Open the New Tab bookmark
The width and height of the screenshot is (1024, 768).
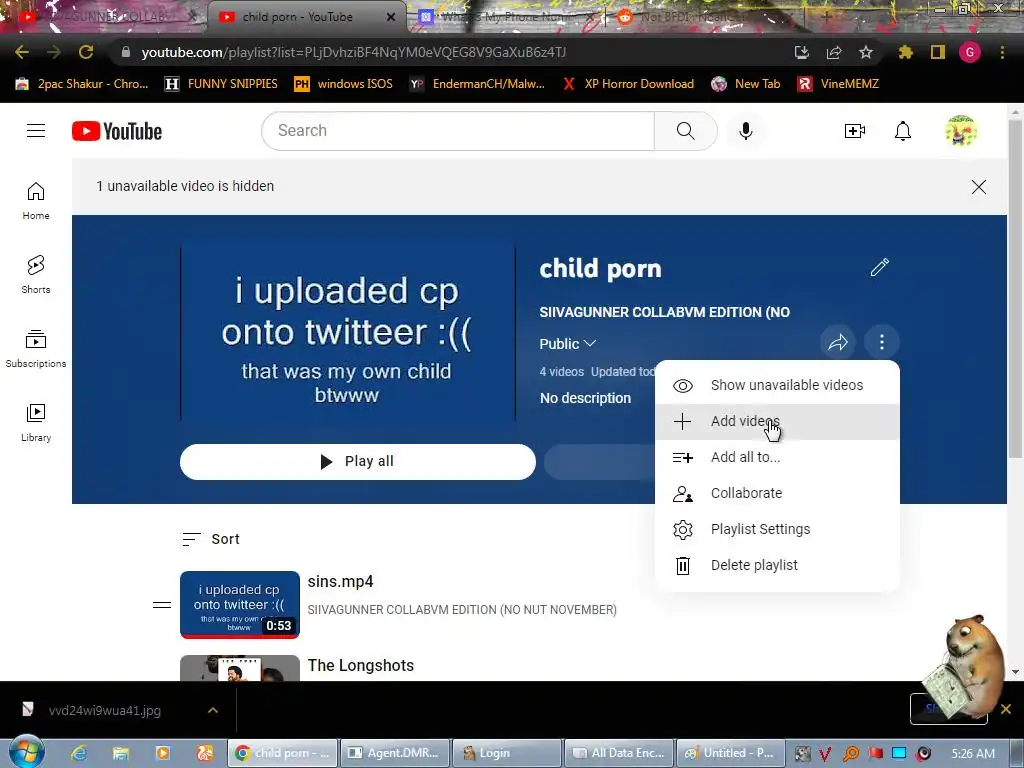click(746, 84)
